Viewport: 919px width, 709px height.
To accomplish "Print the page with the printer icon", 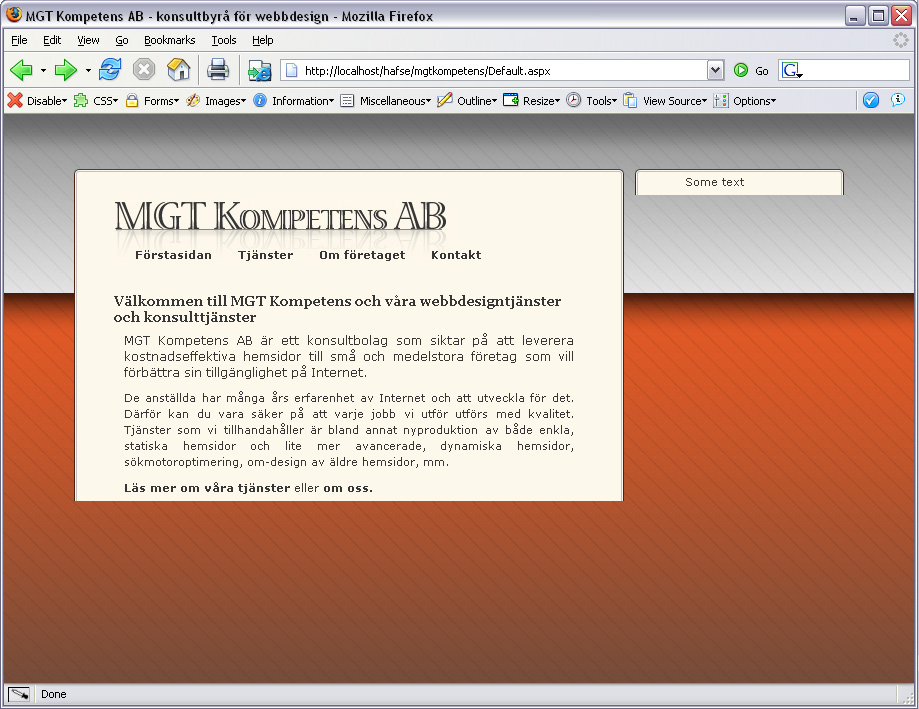I will pyautogui.click(x=218, y=70).
